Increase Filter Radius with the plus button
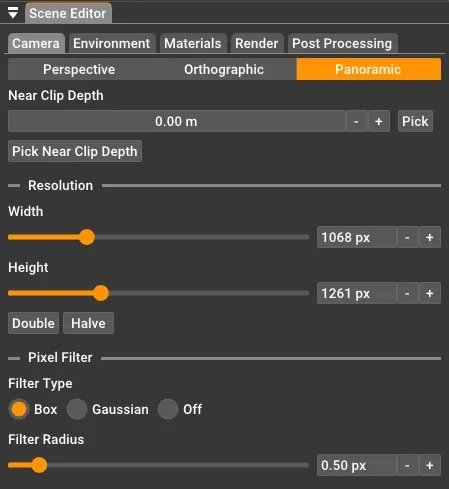The image size is (449, 489). coord(430,465)
